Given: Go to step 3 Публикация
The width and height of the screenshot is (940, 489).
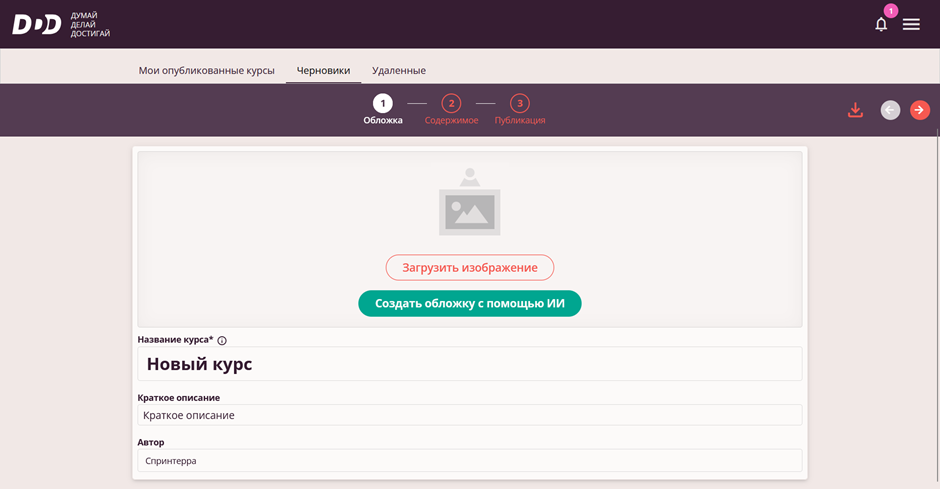Looking at the screenshot, I should point(520,103).
